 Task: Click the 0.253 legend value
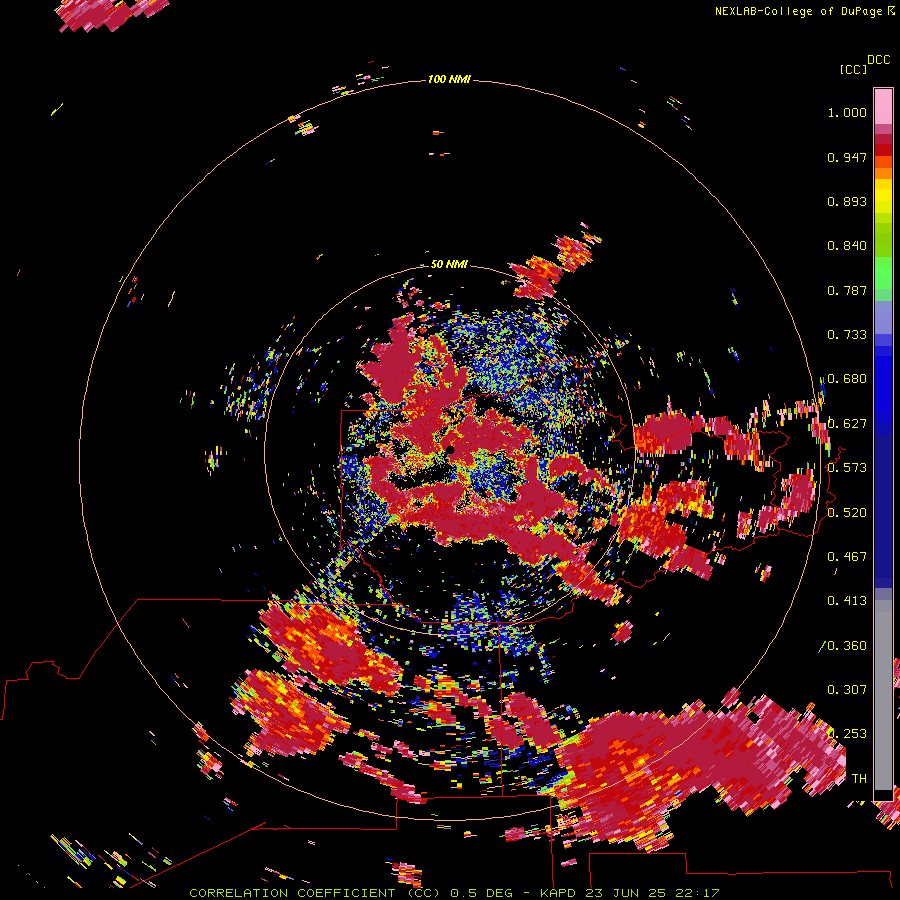coord(847,734)
